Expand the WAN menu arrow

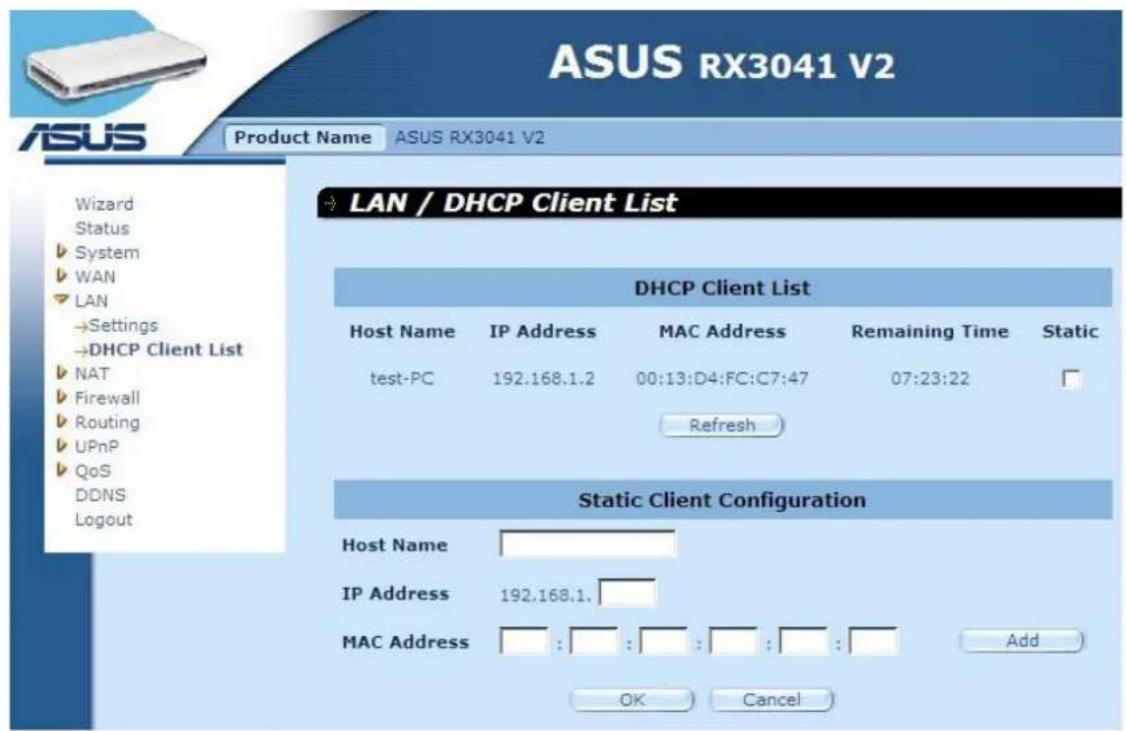point(62,276)
